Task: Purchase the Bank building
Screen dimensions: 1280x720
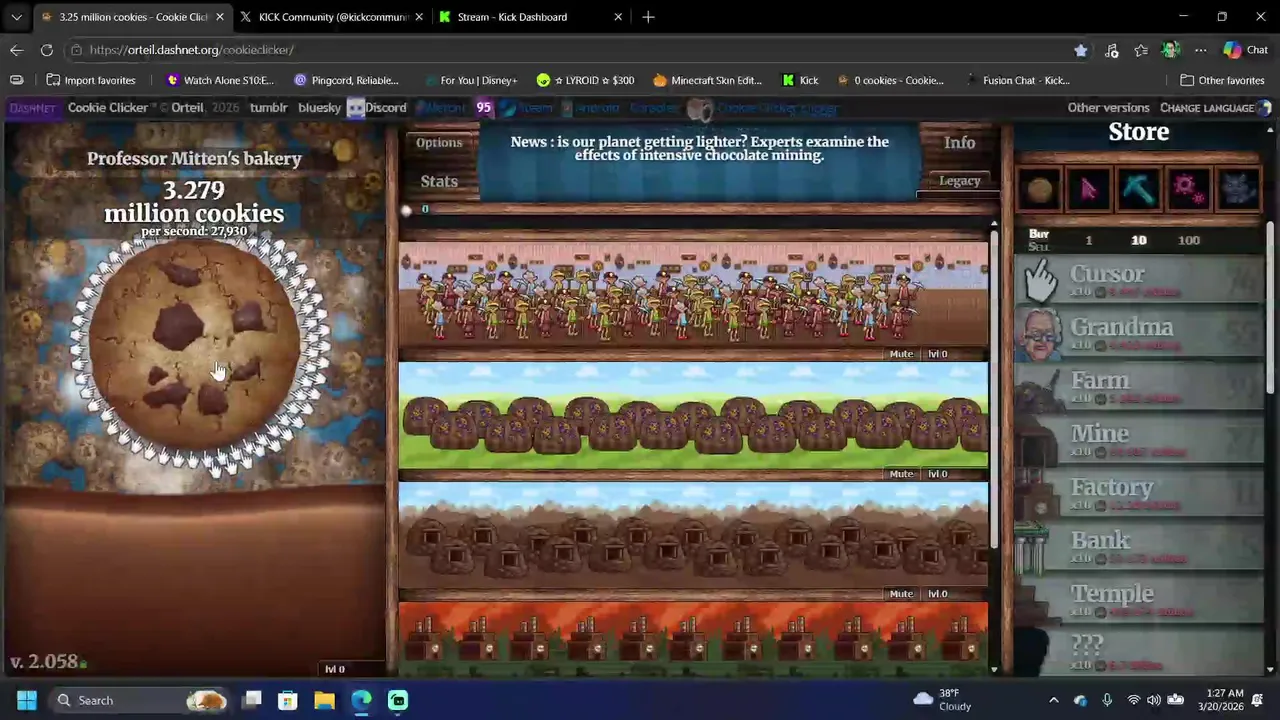Action: (x=1139, y=547)
